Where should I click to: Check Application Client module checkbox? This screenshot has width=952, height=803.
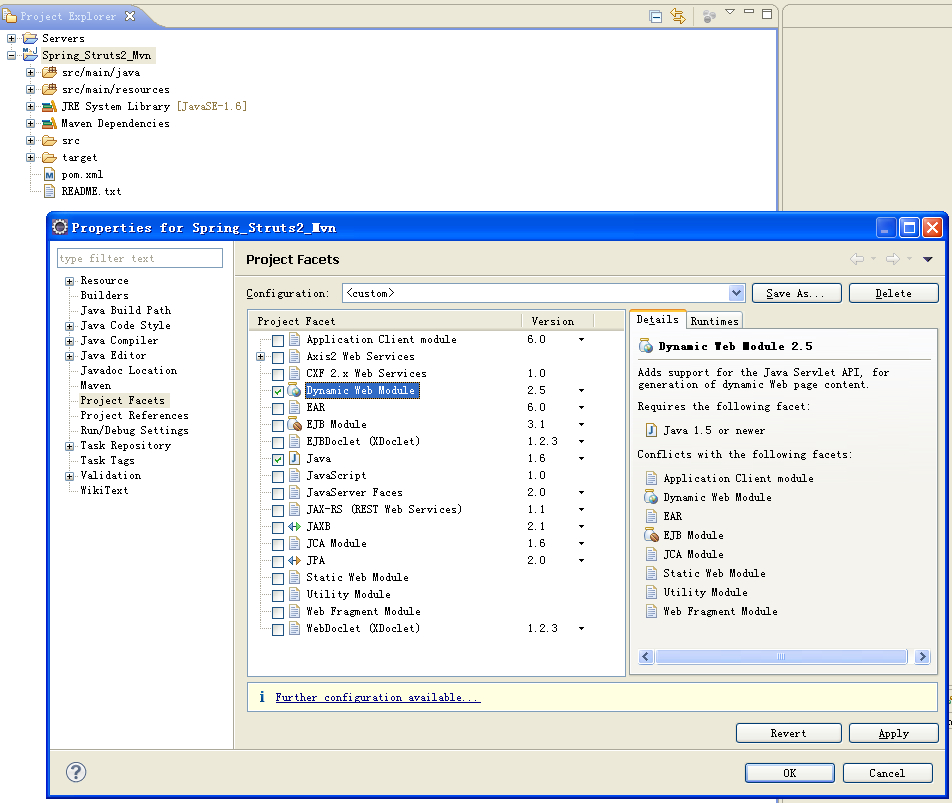[278, 340]
